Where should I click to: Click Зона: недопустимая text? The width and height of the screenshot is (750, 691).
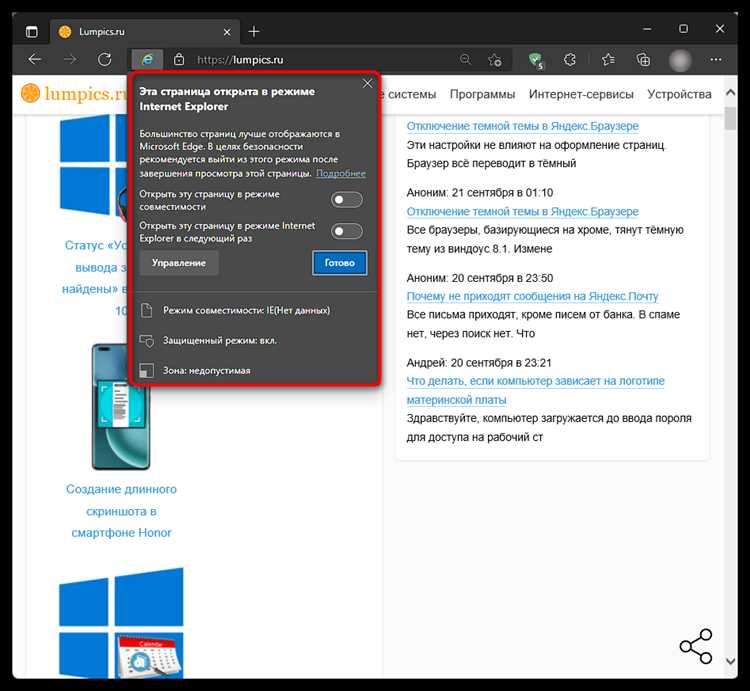tap(206, 371)
